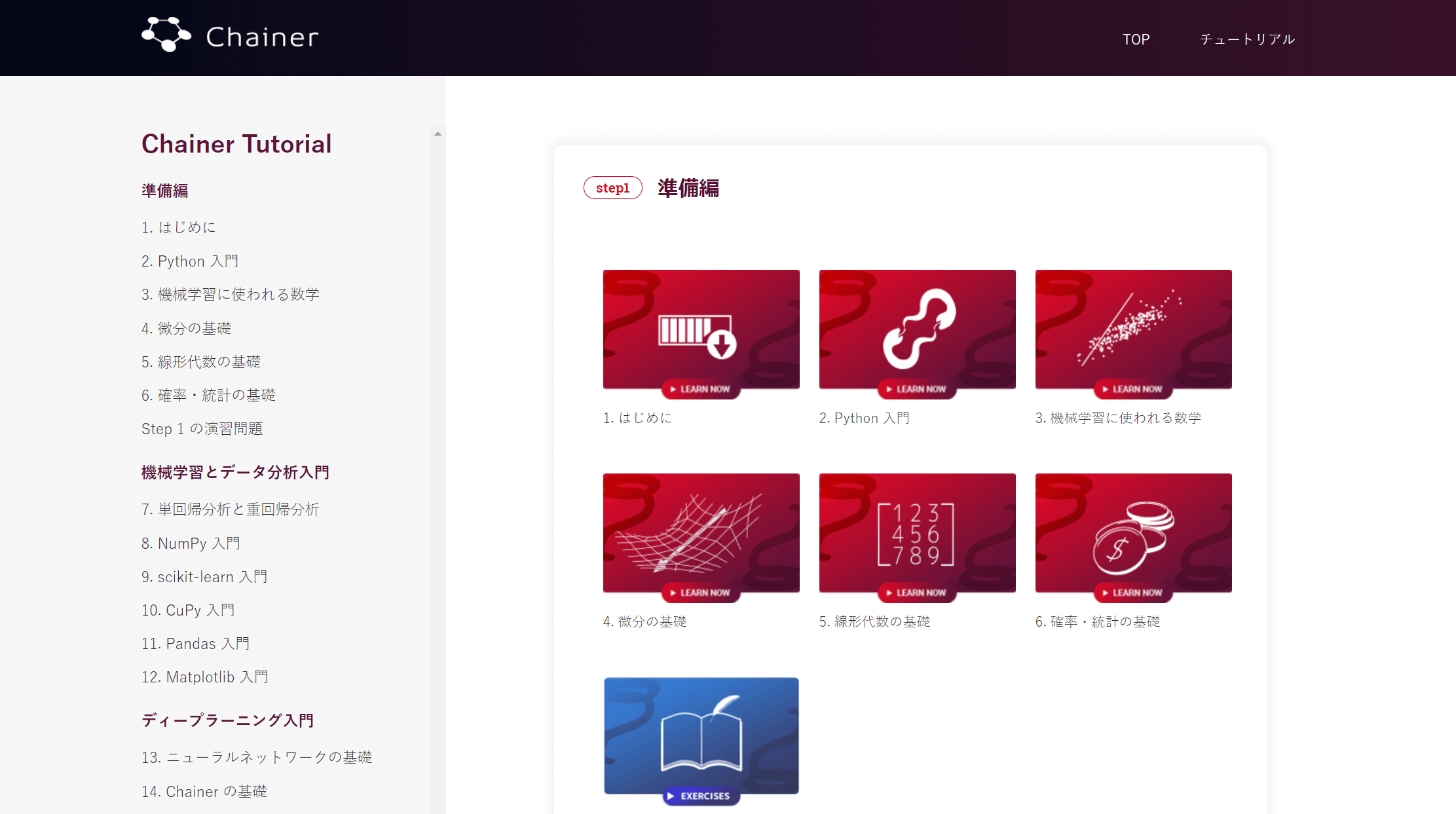Open sidebar link 14. Chainer の基礎
Viewport: 1456px width, 814px height.
pos(204,791)
